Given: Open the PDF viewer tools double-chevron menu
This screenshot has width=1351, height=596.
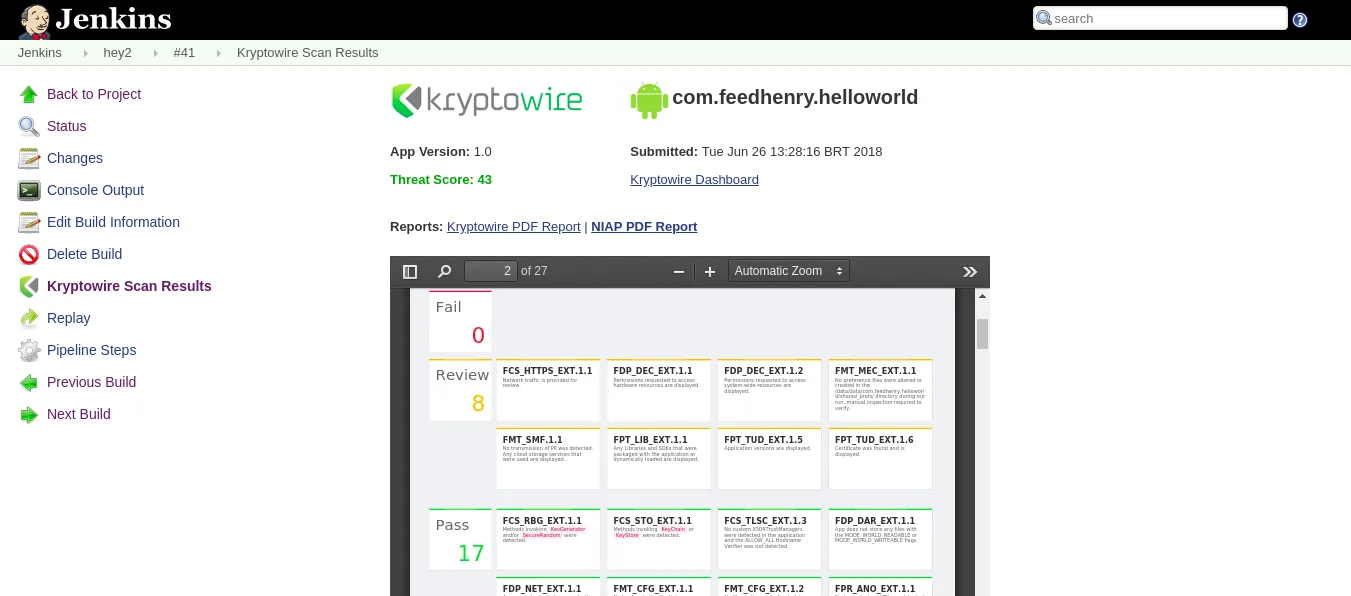Looking at the screenshot, I should coord(969,271).
